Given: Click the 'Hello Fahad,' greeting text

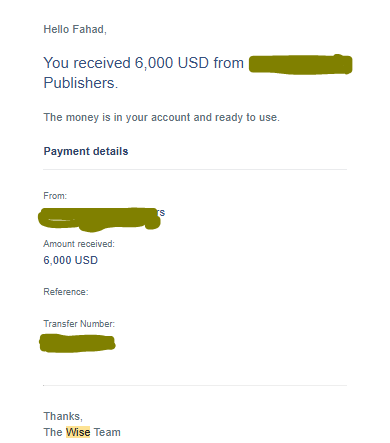Looking at the screenshot, I should pyautogui.click(x=75, y=29).
